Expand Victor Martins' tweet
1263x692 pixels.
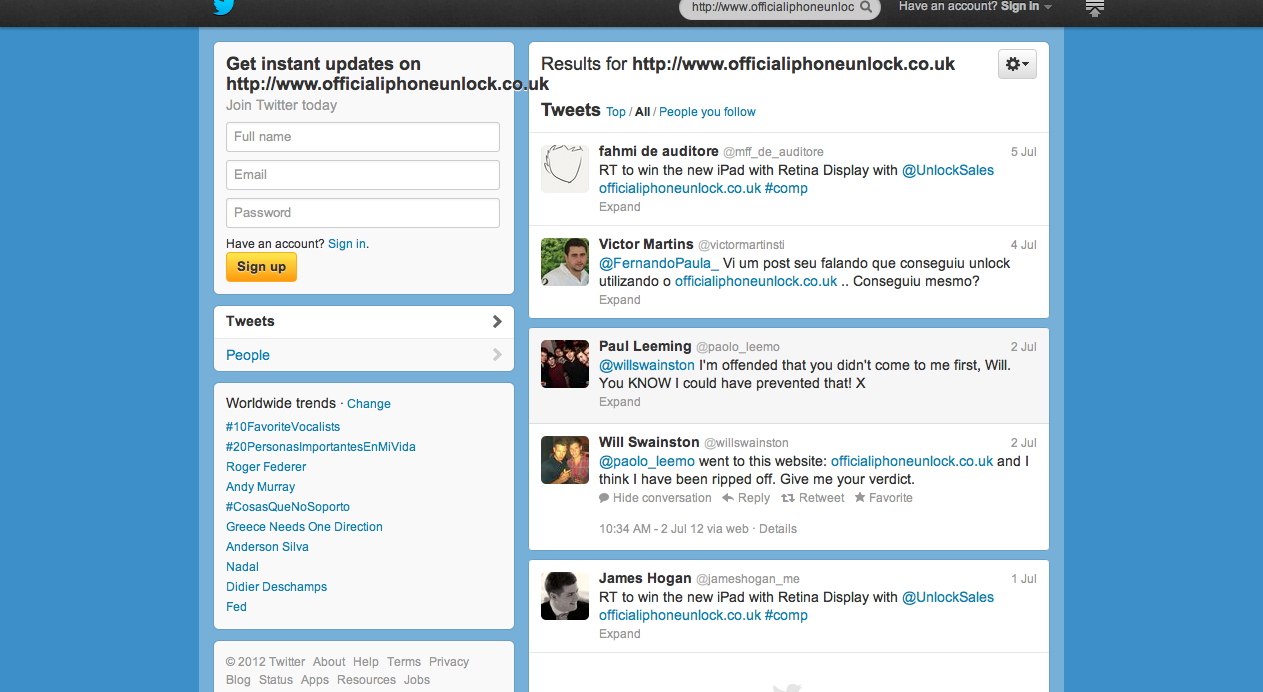(x=620, y=300)
